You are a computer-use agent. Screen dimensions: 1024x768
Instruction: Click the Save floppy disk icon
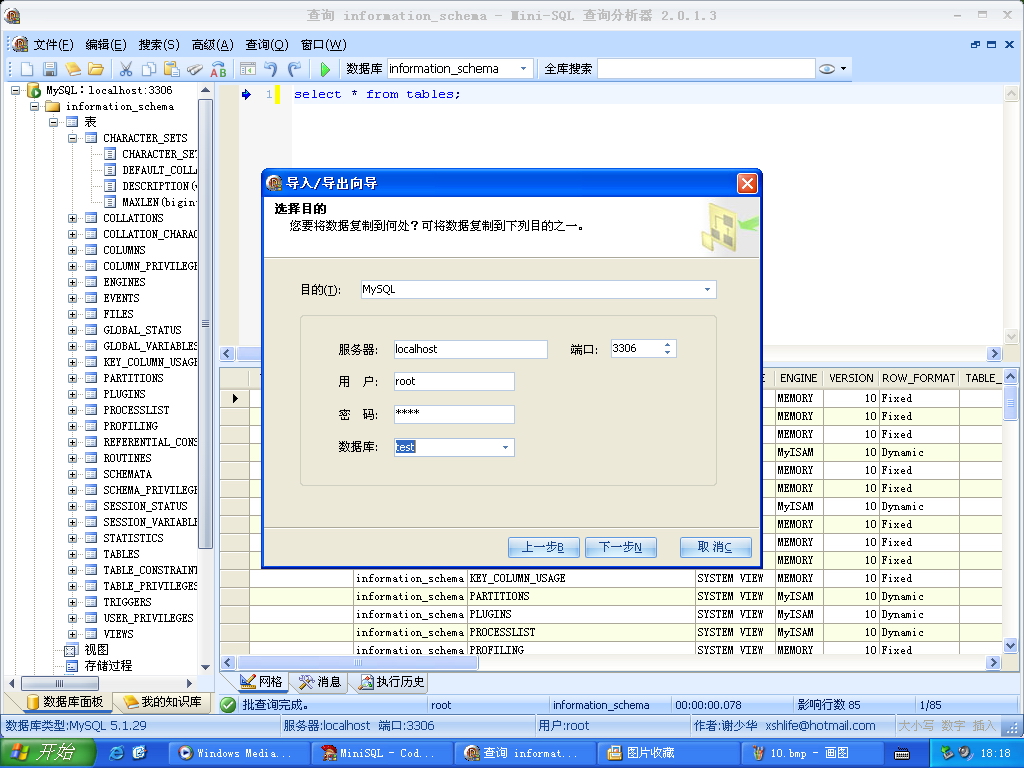coord(50,69)
